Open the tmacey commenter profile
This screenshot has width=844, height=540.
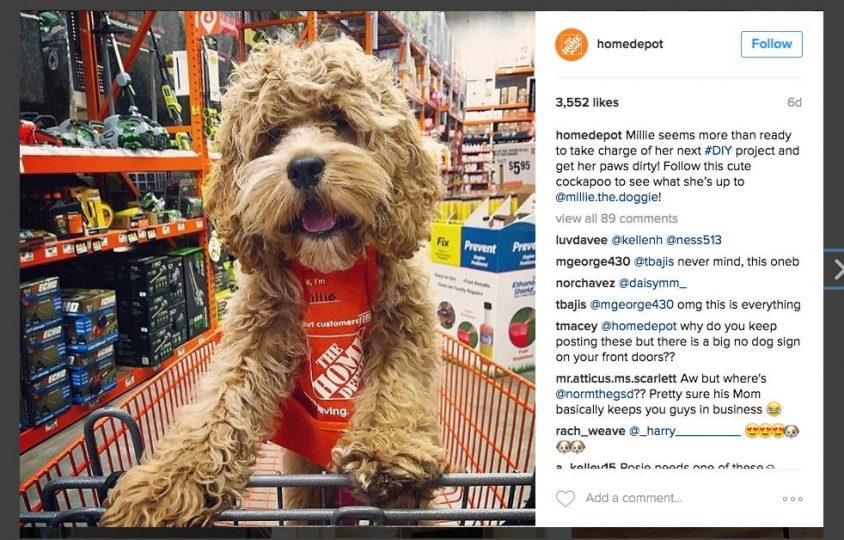point(576,326)
